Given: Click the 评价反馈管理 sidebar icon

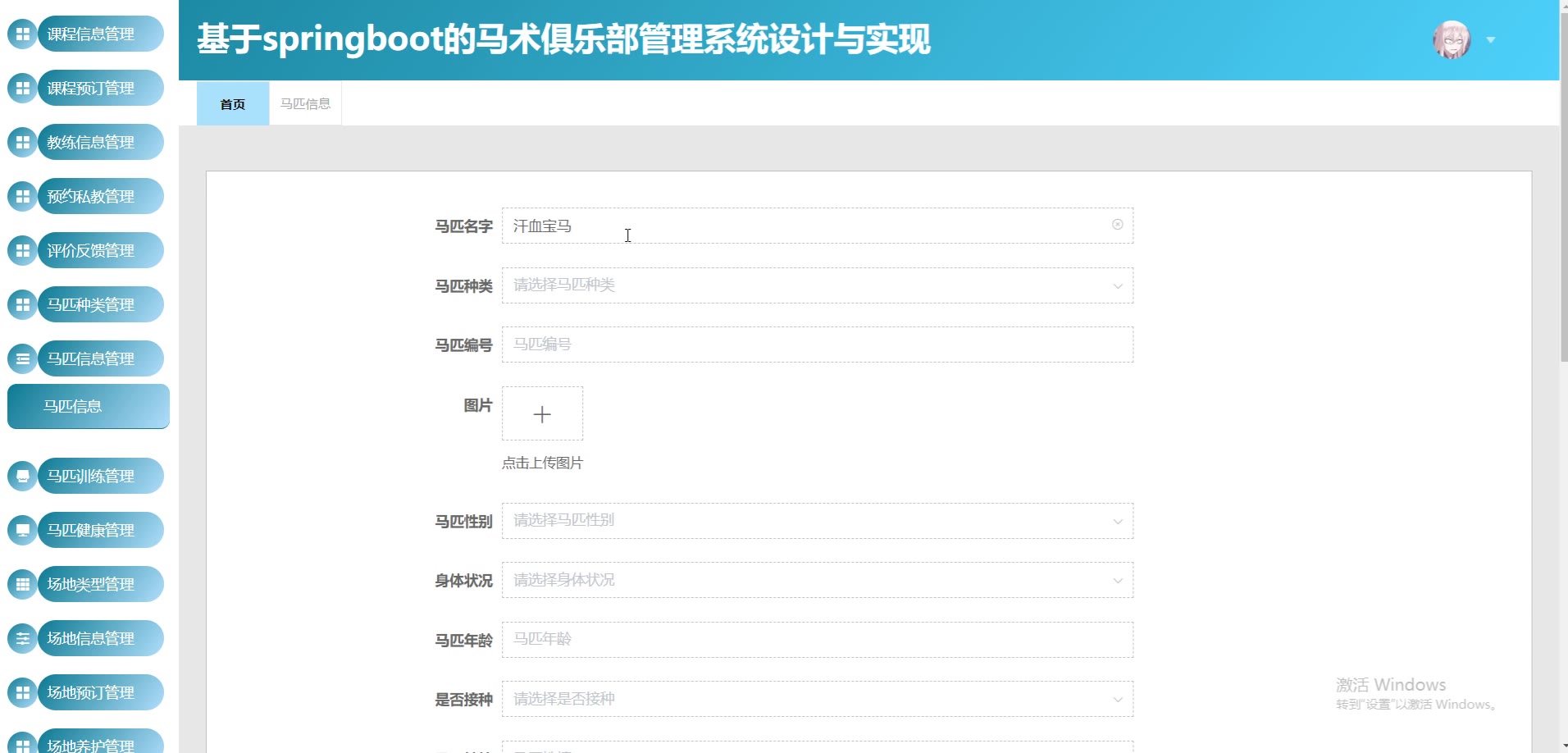Looking at the screenshot, I should 23,250.
